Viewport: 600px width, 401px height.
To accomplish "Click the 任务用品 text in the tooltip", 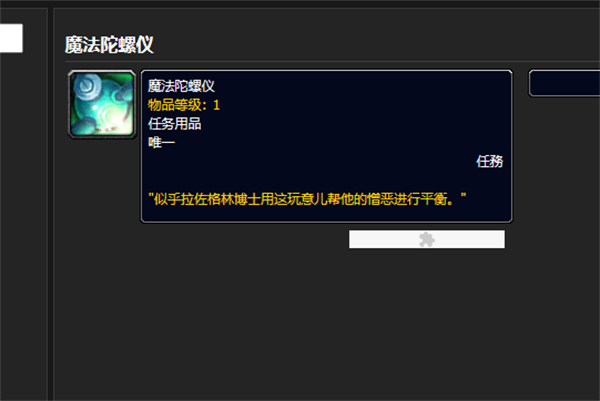I will 174,124.
